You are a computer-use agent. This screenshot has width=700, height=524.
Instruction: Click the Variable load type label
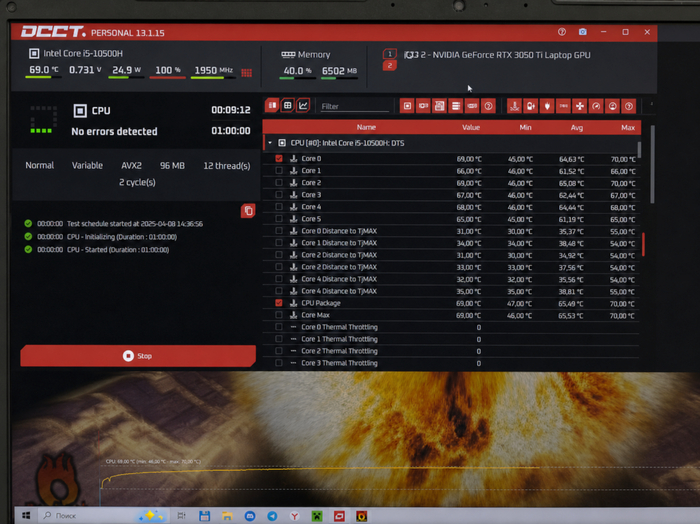click(x=88, y=165)
